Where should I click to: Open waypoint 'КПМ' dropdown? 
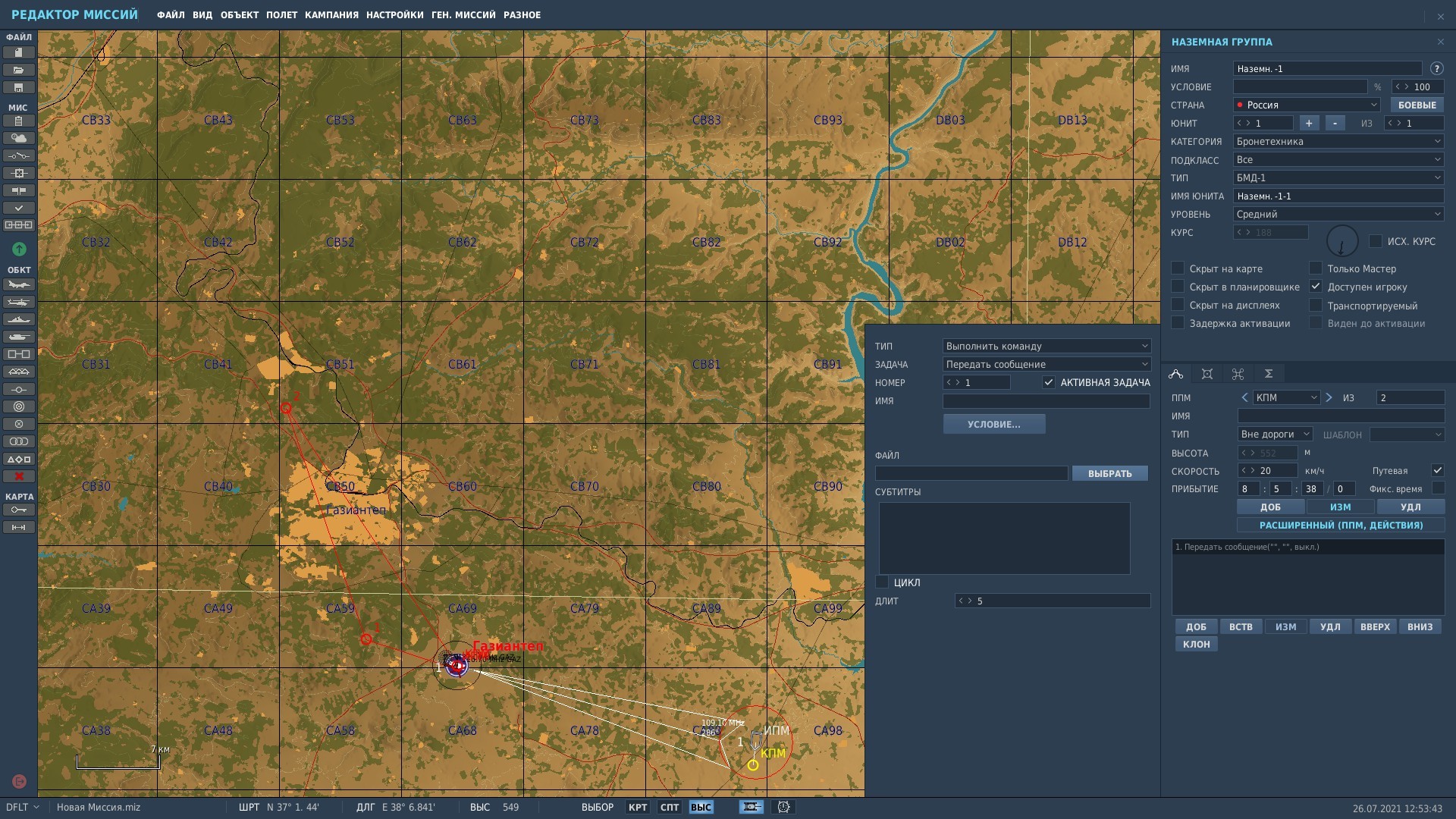1286,398
